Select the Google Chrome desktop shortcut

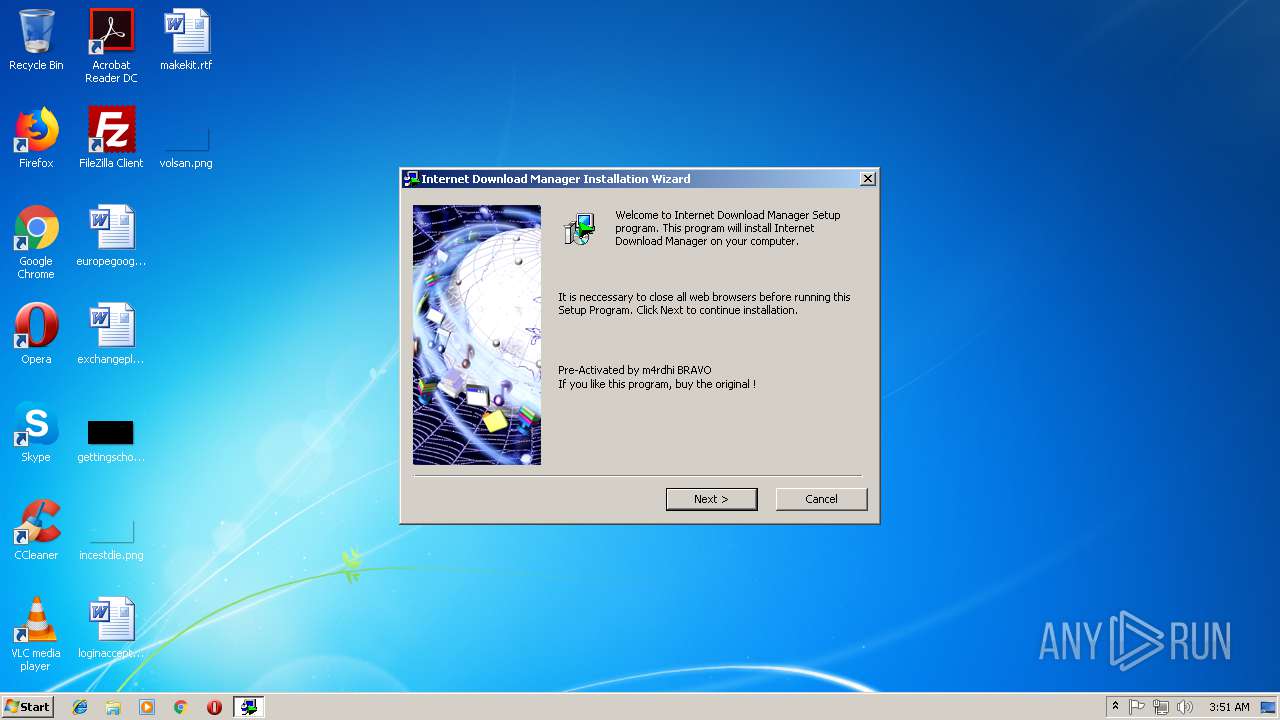coord(36,242)
